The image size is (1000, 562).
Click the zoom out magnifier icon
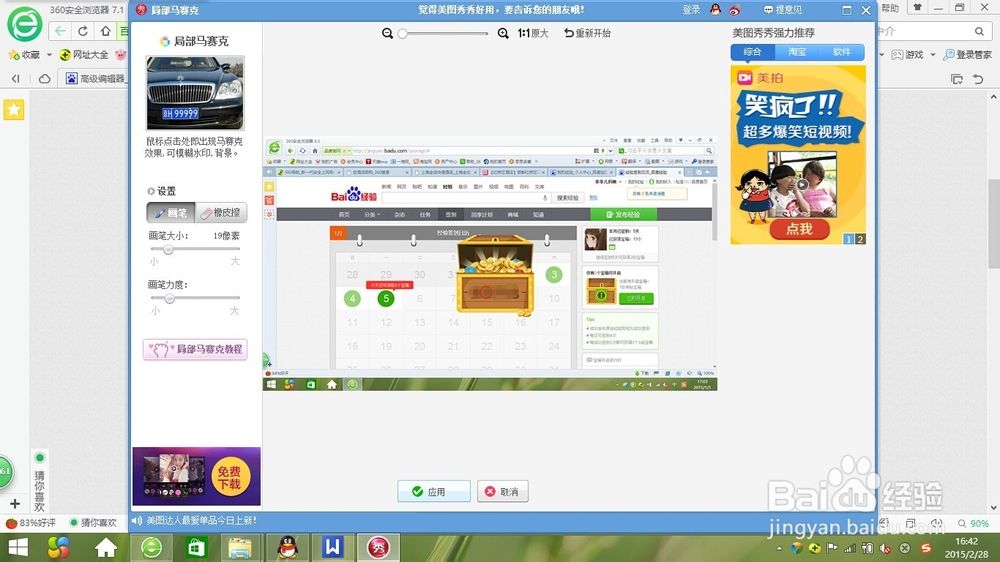[387, 33]
